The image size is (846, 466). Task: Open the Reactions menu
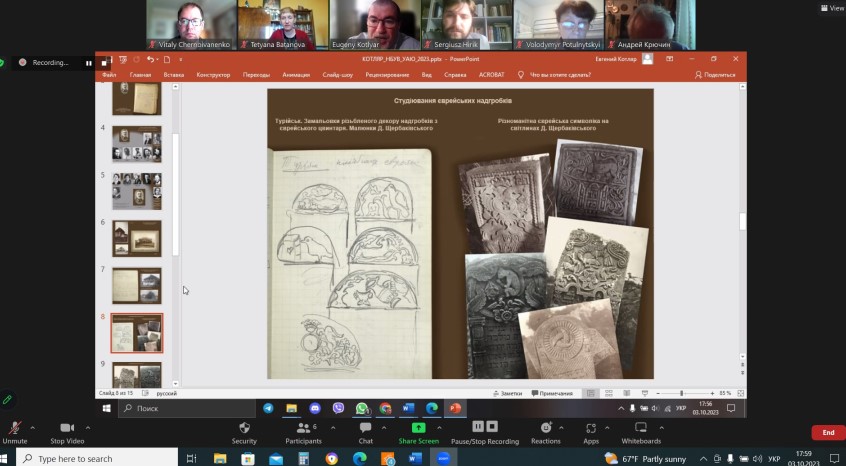[x=545, y=428]
